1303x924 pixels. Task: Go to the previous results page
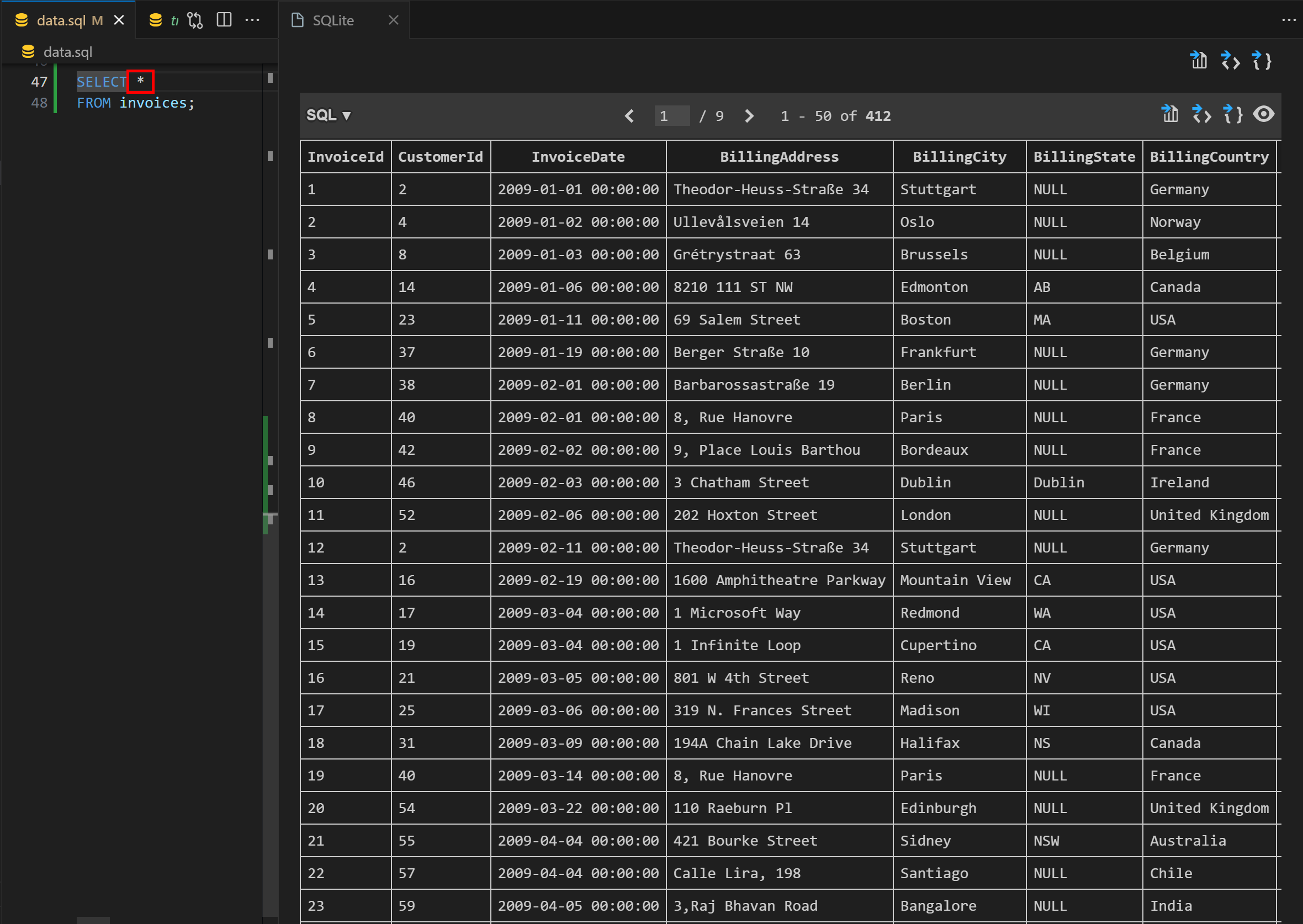[x=629, y=116]
